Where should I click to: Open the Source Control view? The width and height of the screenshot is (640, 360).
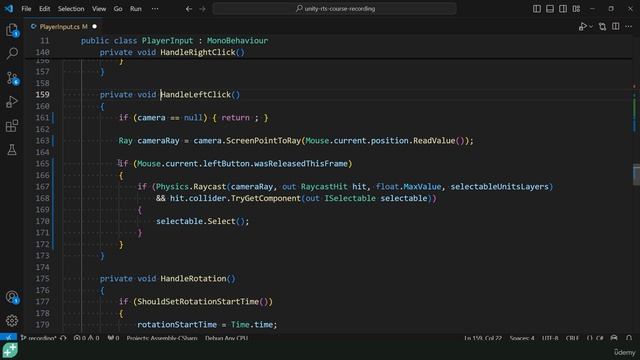coord(12,78)
